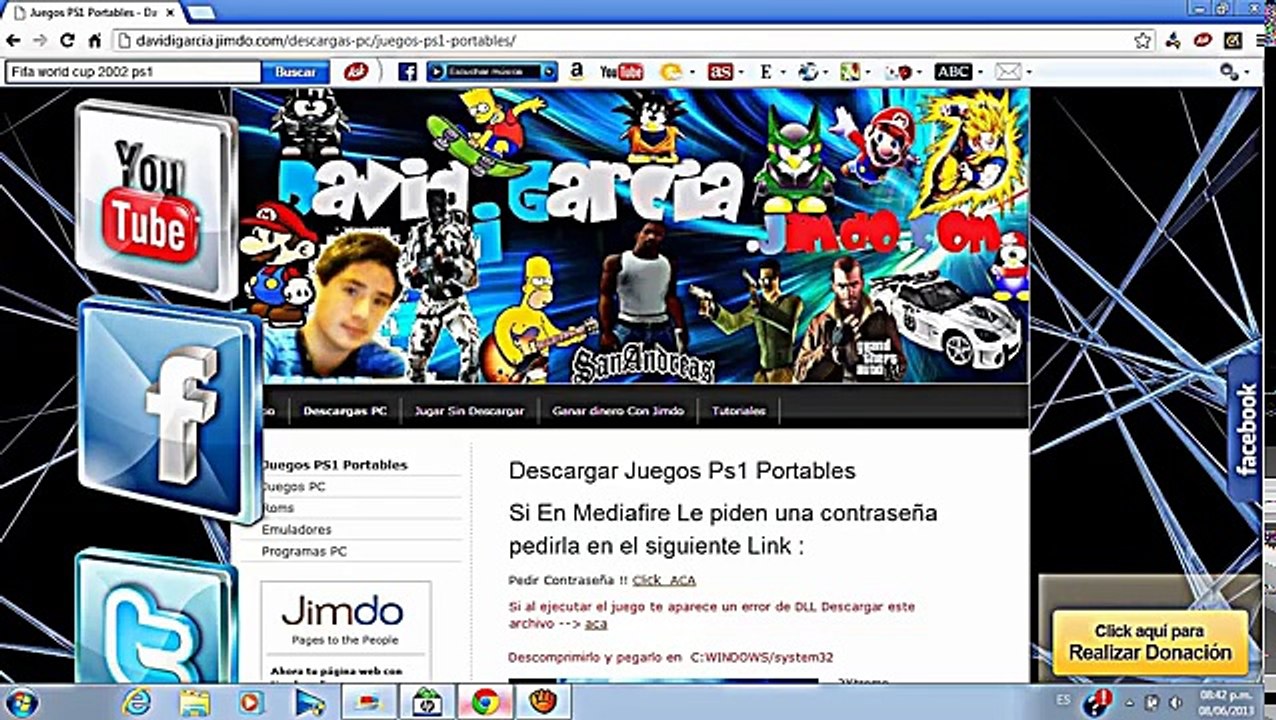Screen dimensions: 1276x720
Task: Open the HP taskbar application icon
Action: 427,702
